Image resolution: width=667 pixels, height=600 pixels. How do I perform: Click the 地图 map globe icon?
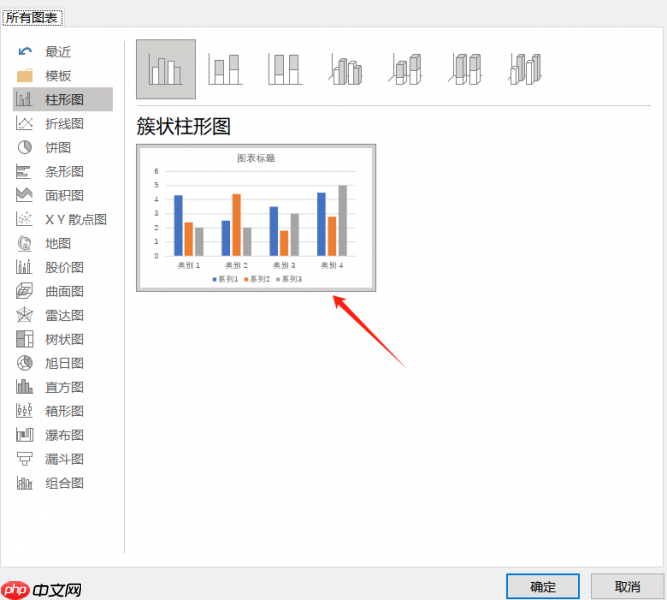[25, 243]
